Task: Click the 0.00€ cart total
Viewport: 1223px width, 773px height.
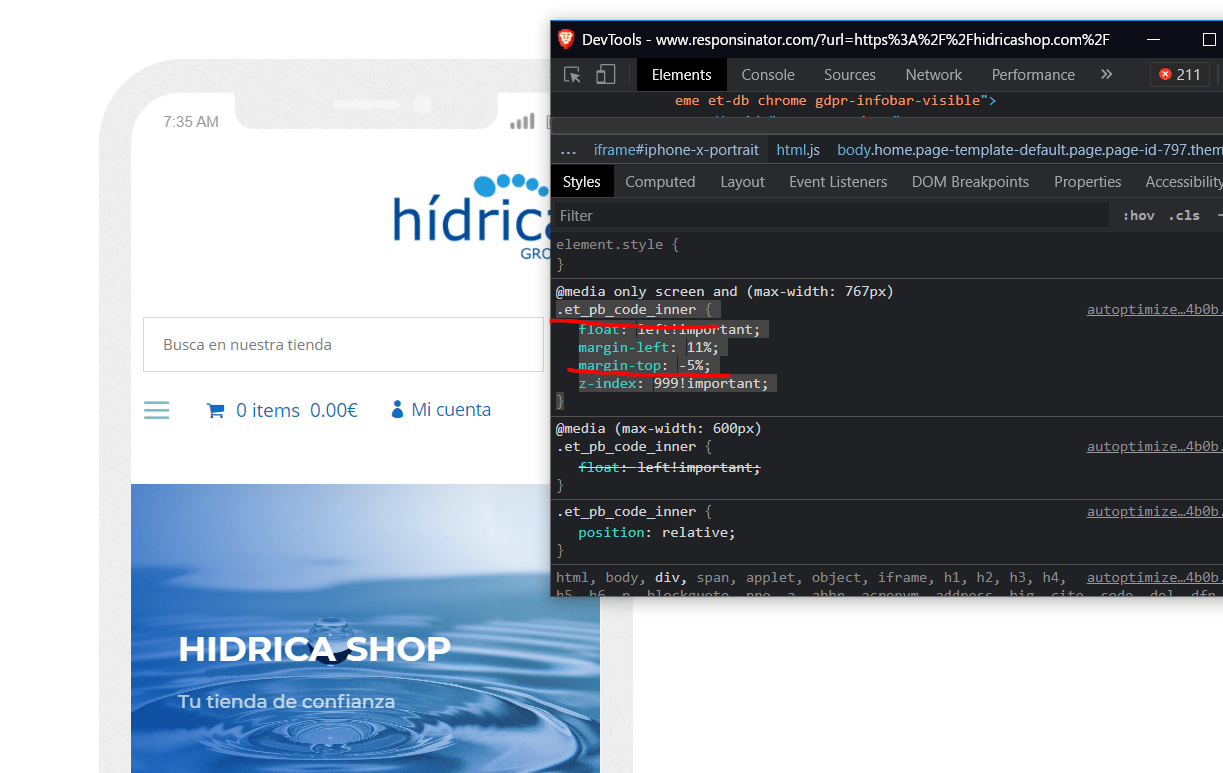Action: [x=334, y=410]
